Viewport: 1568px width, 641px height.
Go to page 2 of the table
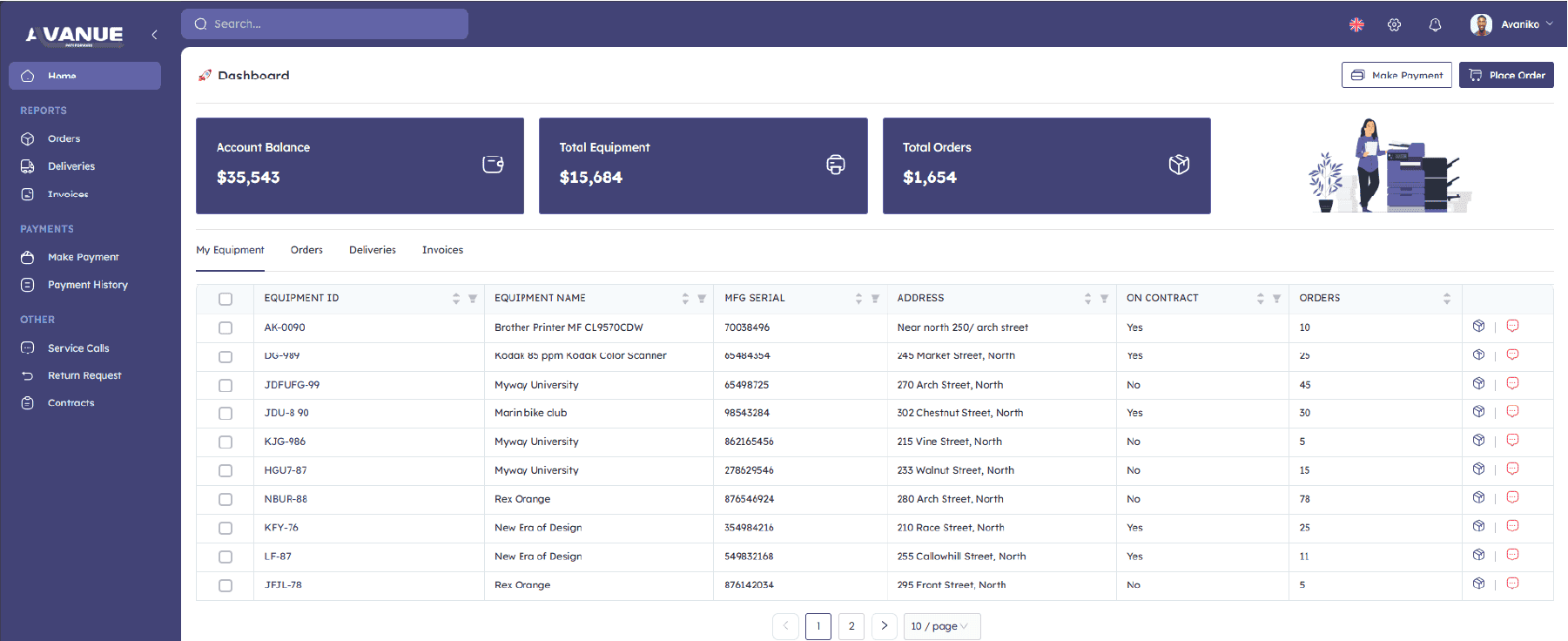(x=851, y=626)
